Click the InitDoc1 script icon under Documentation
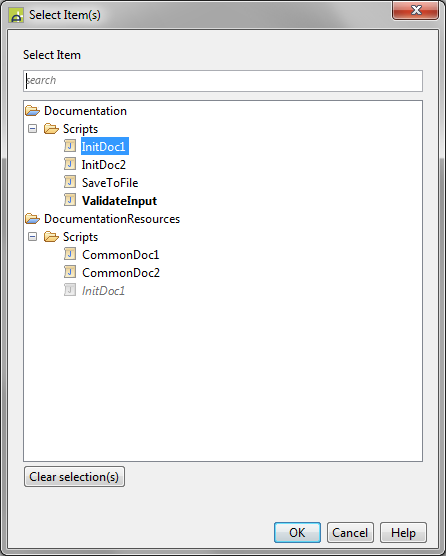 70,146
